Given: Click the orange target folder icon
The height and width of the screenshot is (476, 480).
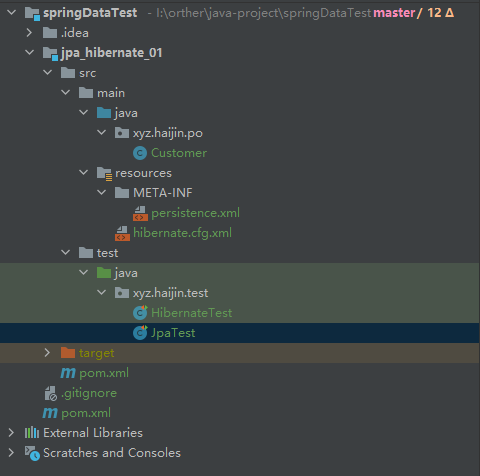Looking at the screenshot, I should (68, 353).
